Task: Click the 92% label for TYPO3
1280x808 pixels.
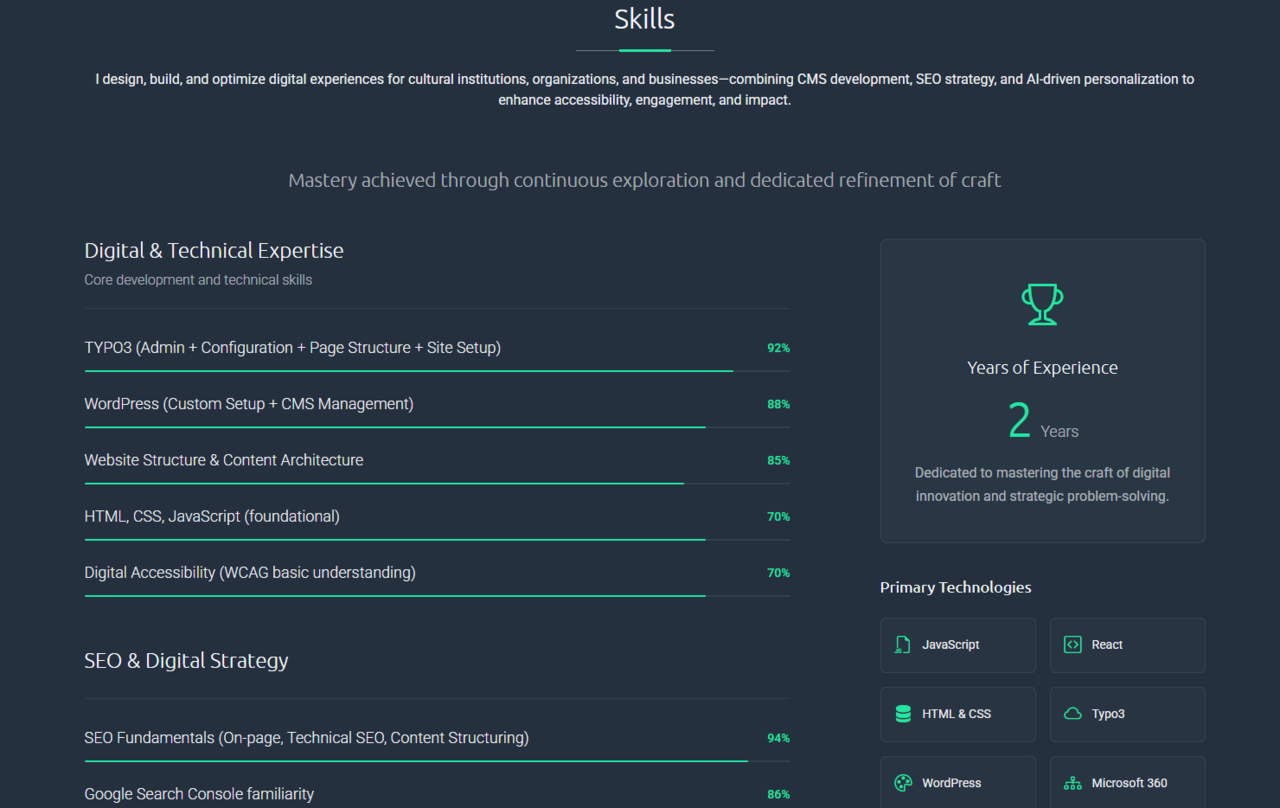Action: click(x=778, y=348)
